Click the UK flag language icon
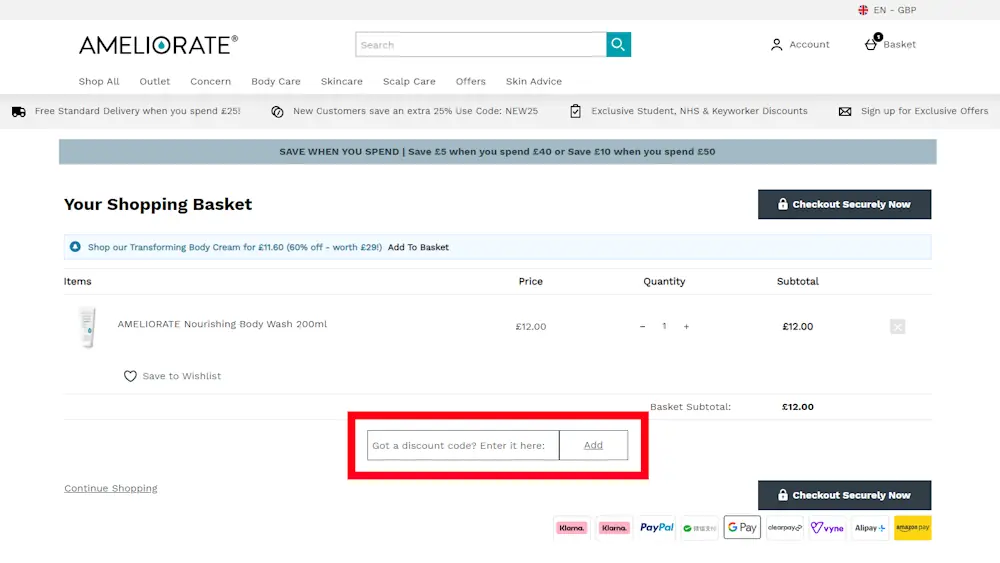 pyautogui.click(x=863, y=10)
